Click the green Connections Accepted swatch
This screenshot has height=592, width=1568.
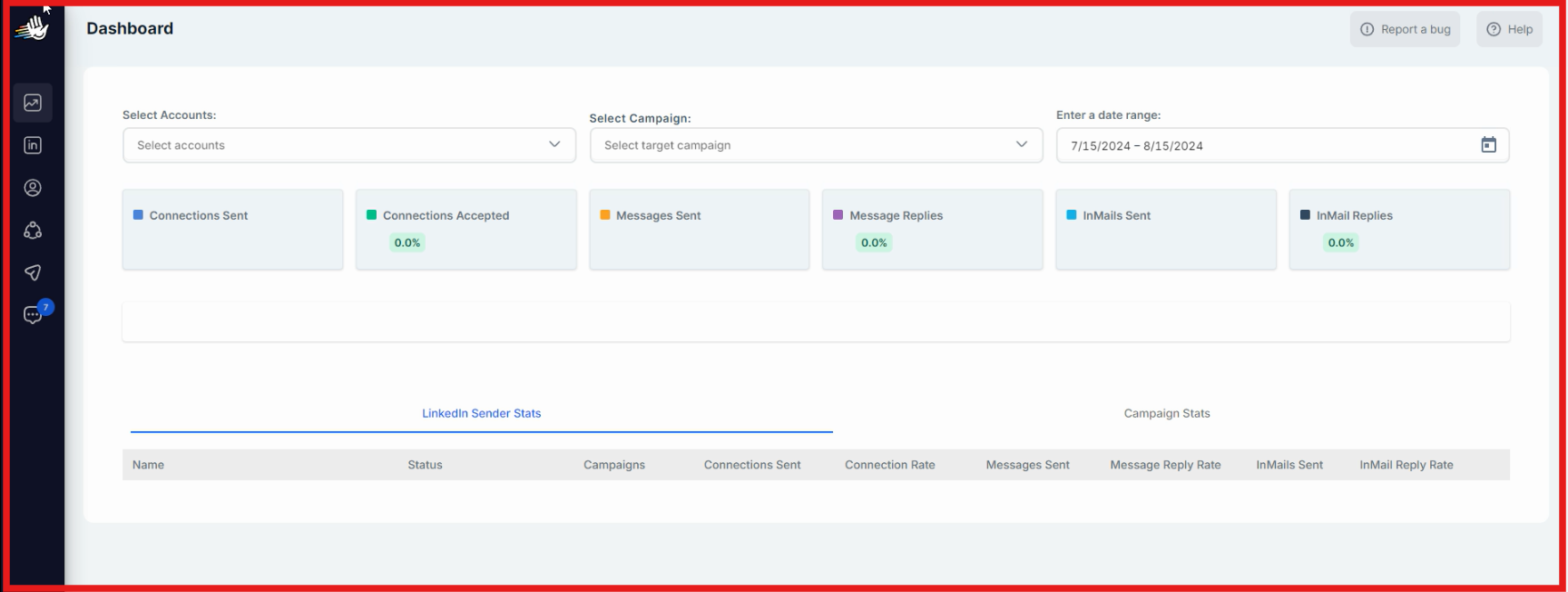371,215
